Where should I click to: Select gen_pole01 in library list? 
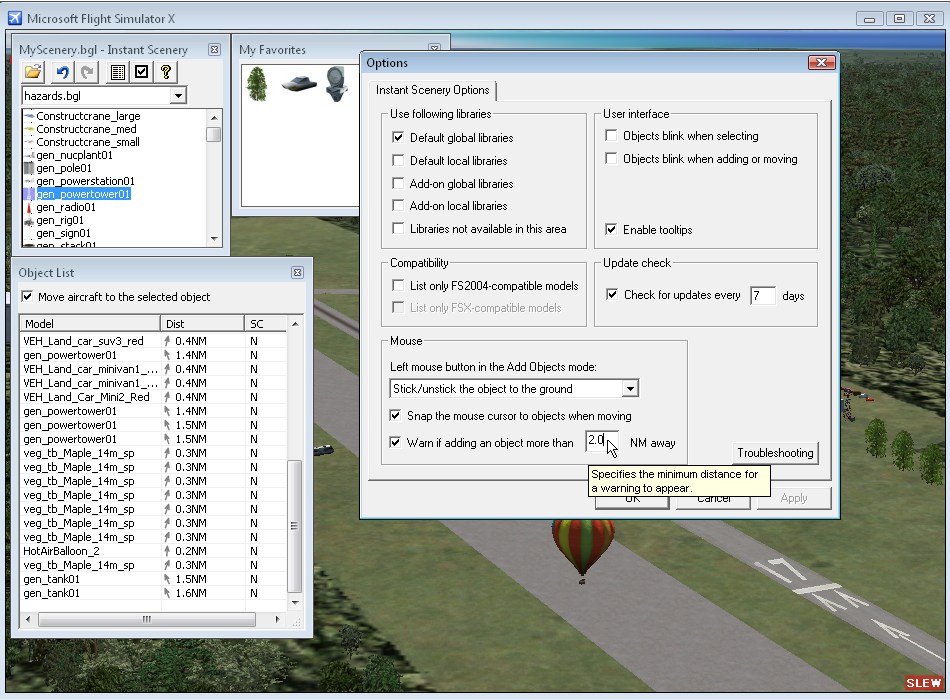pyautogui.click(x=64, y=168)
